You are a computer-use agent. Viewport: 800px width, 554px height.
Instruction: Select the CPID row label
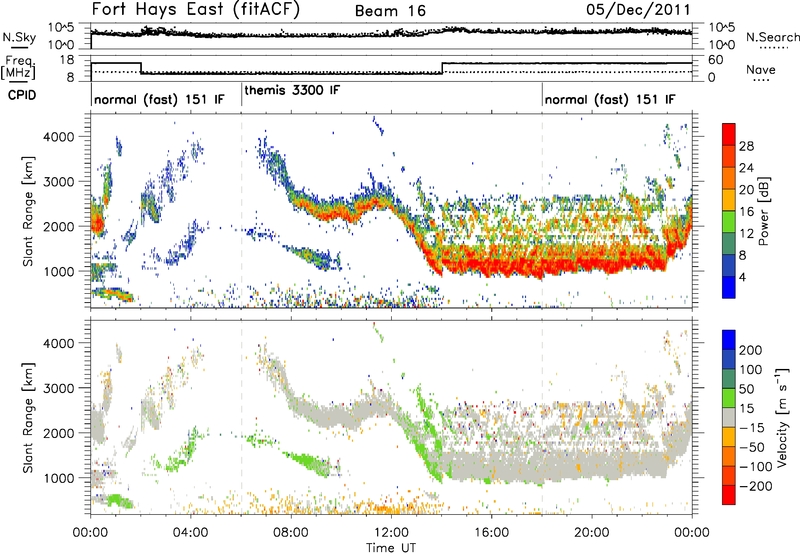[22, 95]
